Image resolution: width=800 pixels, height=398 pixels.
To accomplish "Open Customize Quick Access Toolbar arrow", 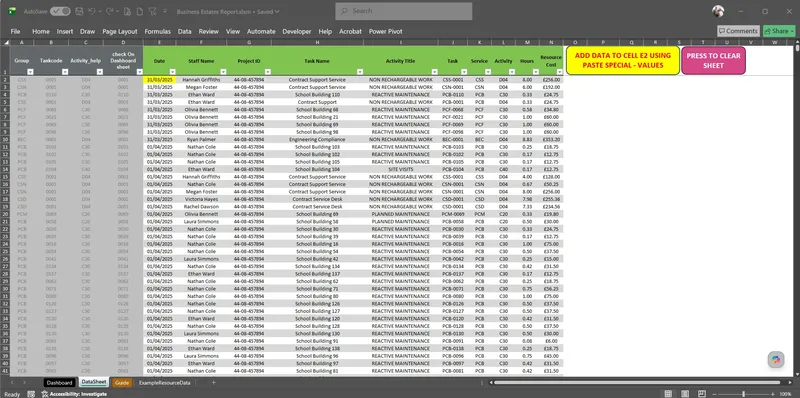I will (x=165, y=11).
